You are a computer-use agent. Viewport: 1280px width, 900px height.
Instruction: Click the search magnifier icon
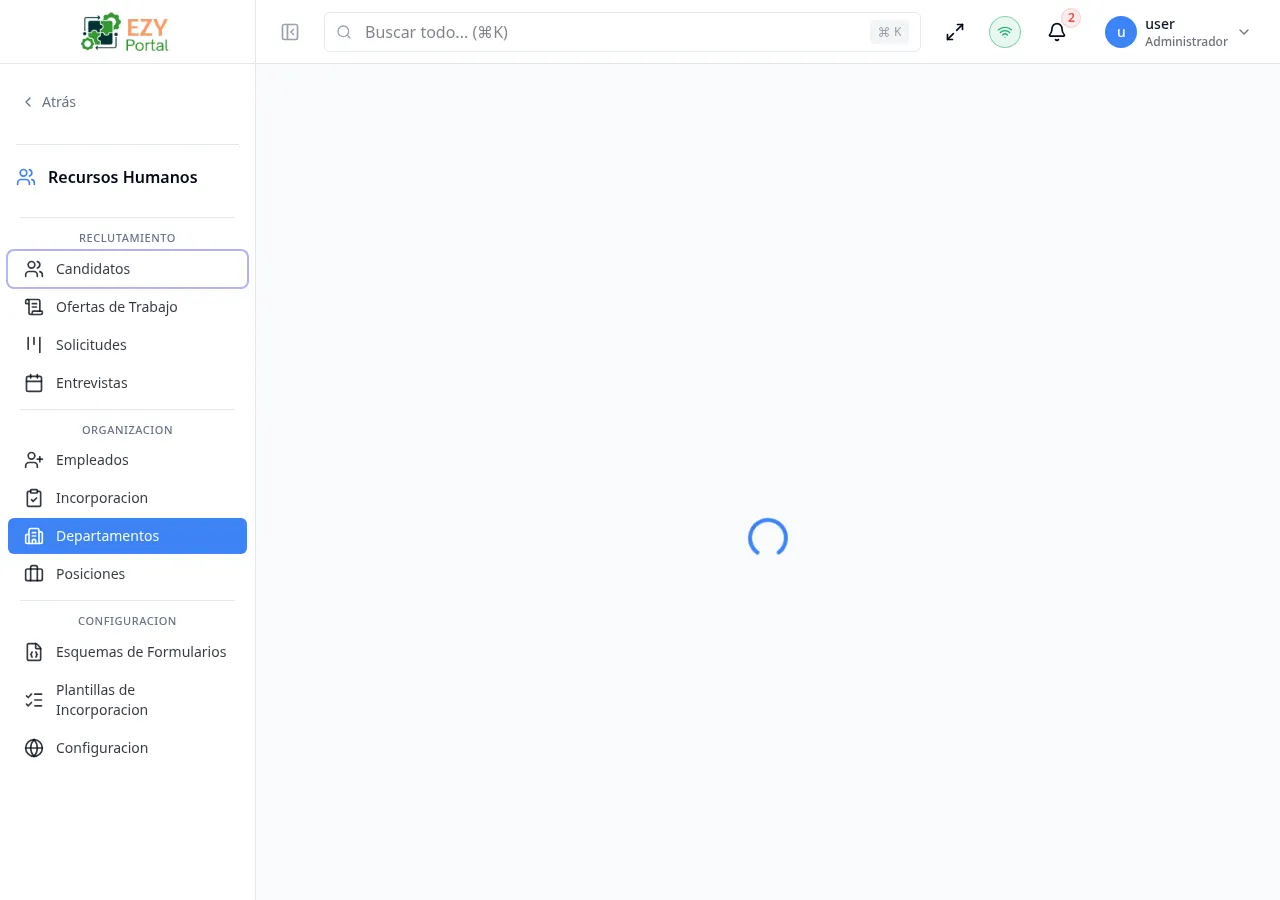pyautogui.click(x=344, y=32)
